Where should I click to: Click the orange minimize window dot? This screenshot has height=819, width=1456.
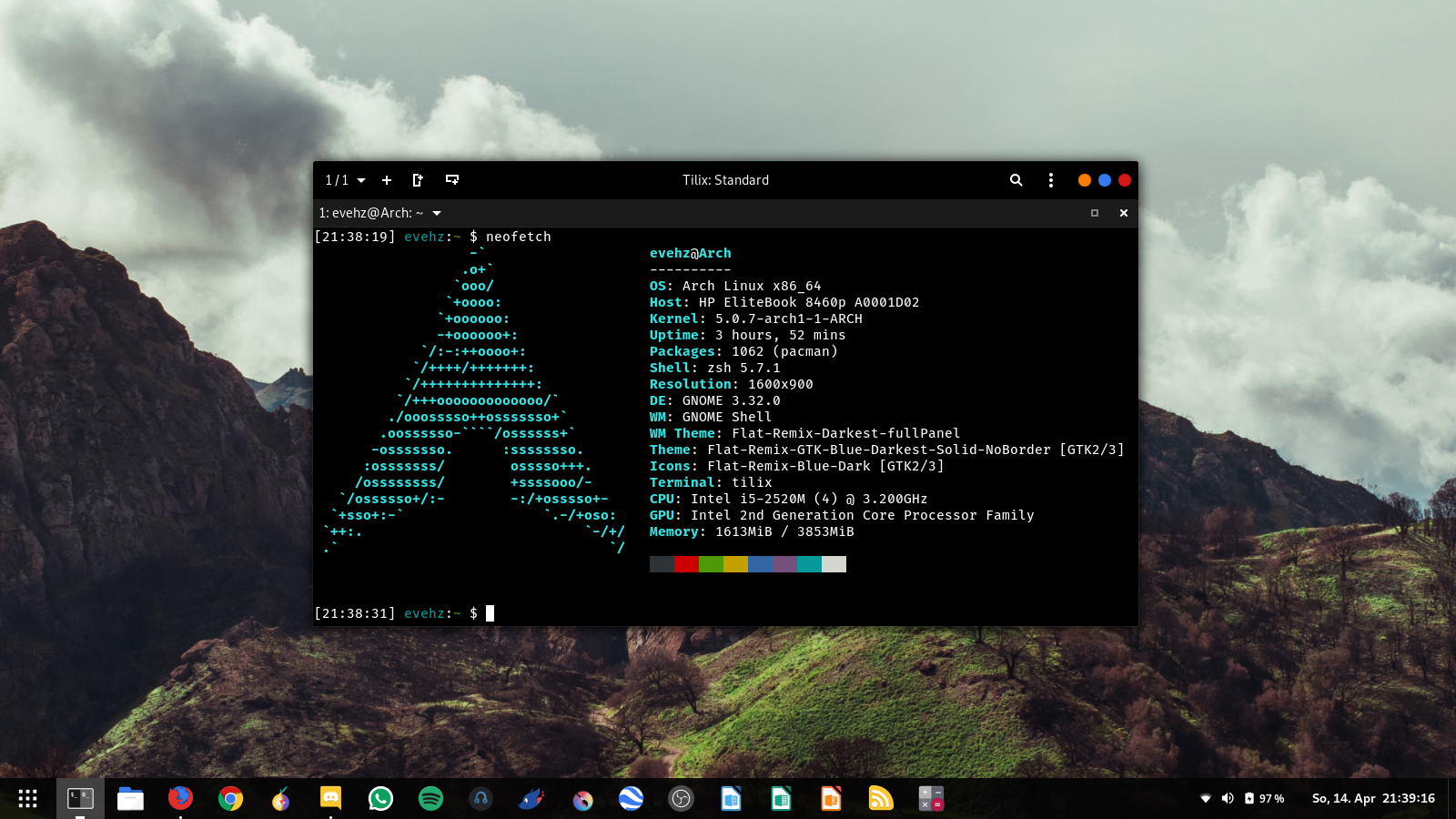(1085, 180)
